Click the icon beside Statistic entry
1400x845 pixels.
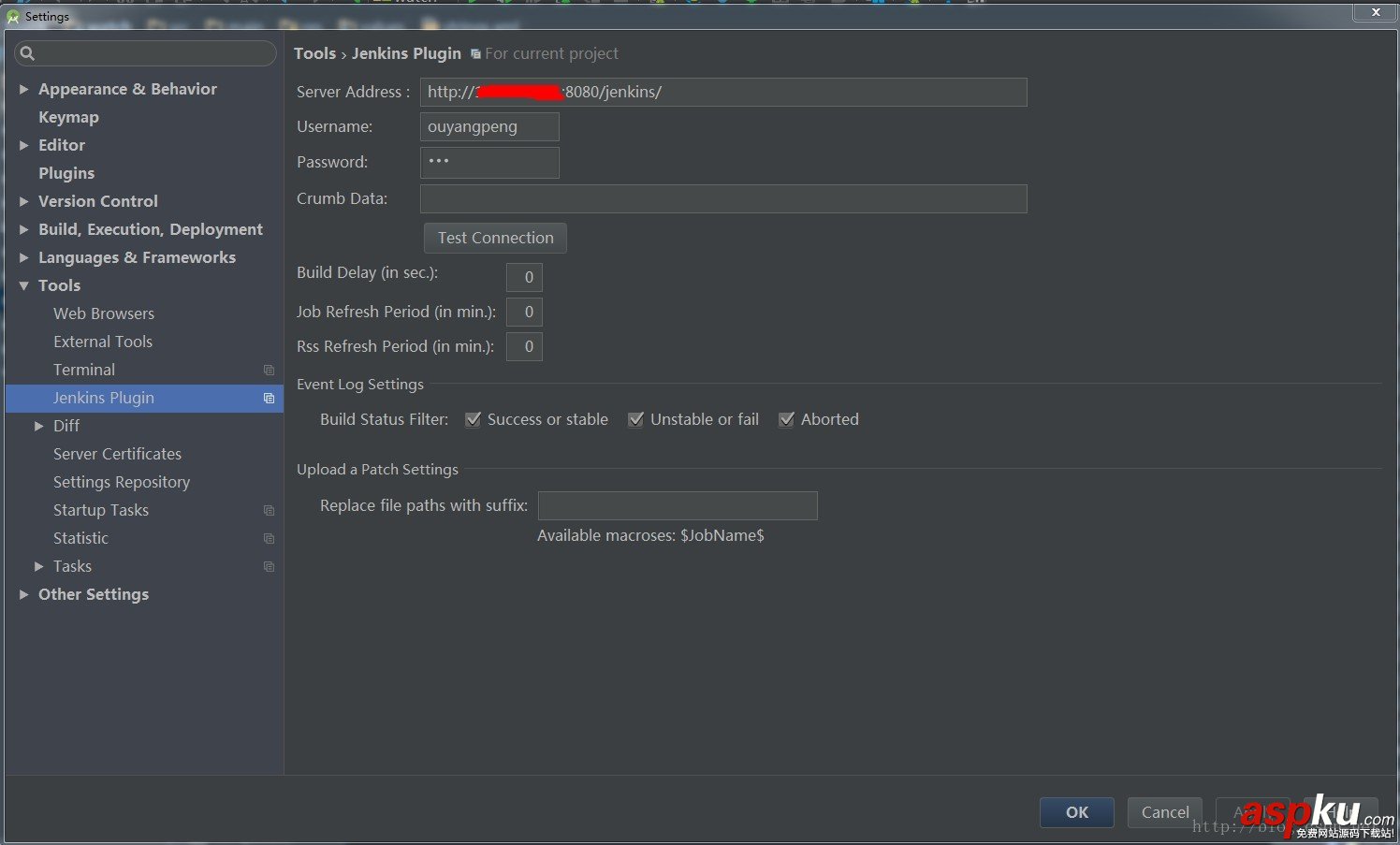point(269,538)
